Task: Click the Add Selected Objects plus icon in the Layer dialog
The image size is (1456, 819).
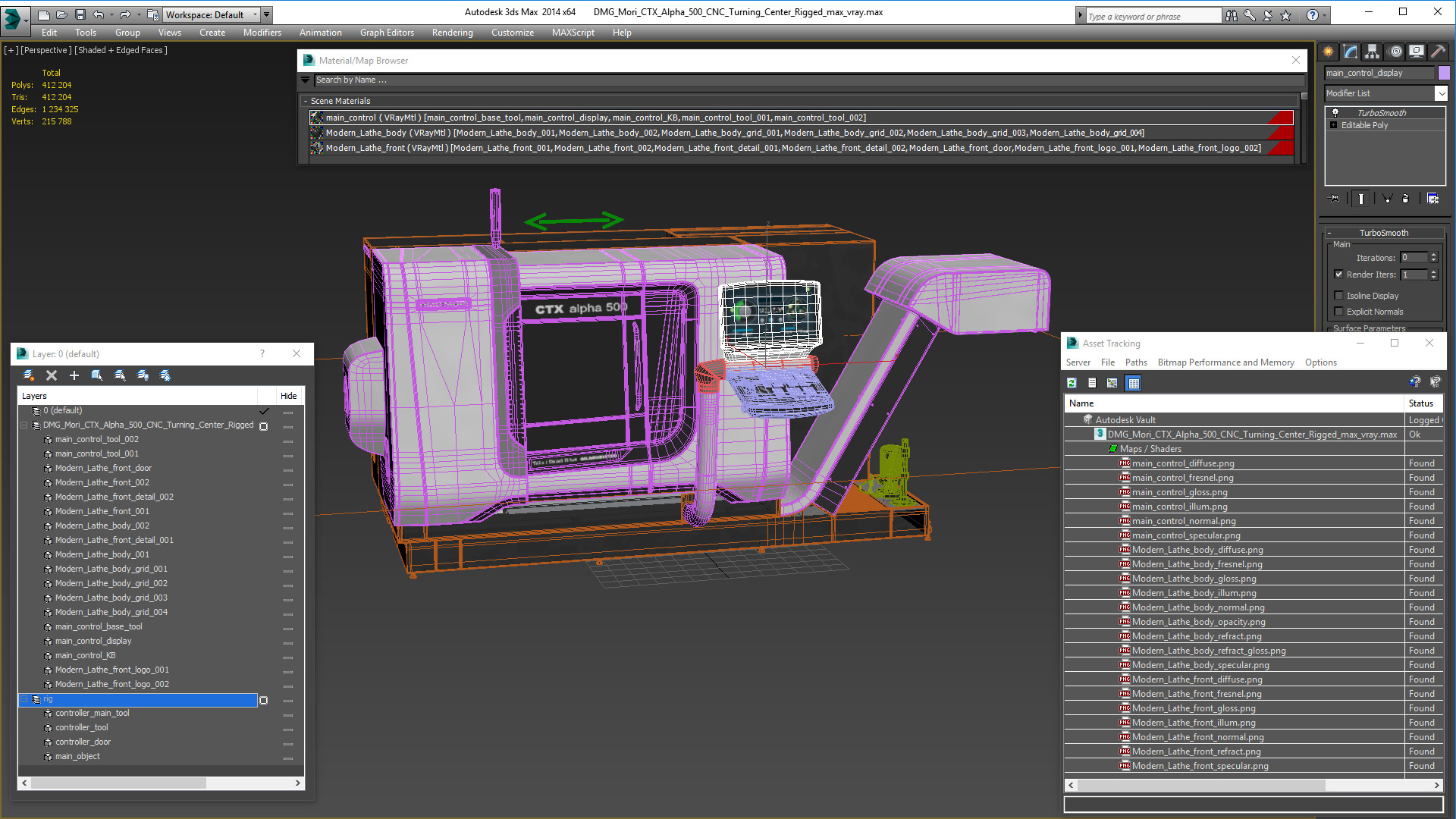Action: click(74, 375)
